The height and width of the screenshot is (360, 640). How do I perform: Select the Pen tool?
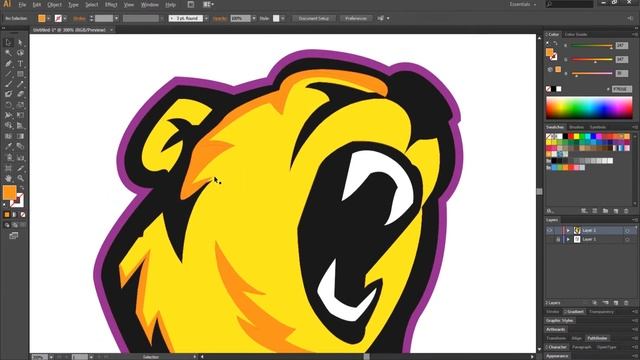pos(8,64)
